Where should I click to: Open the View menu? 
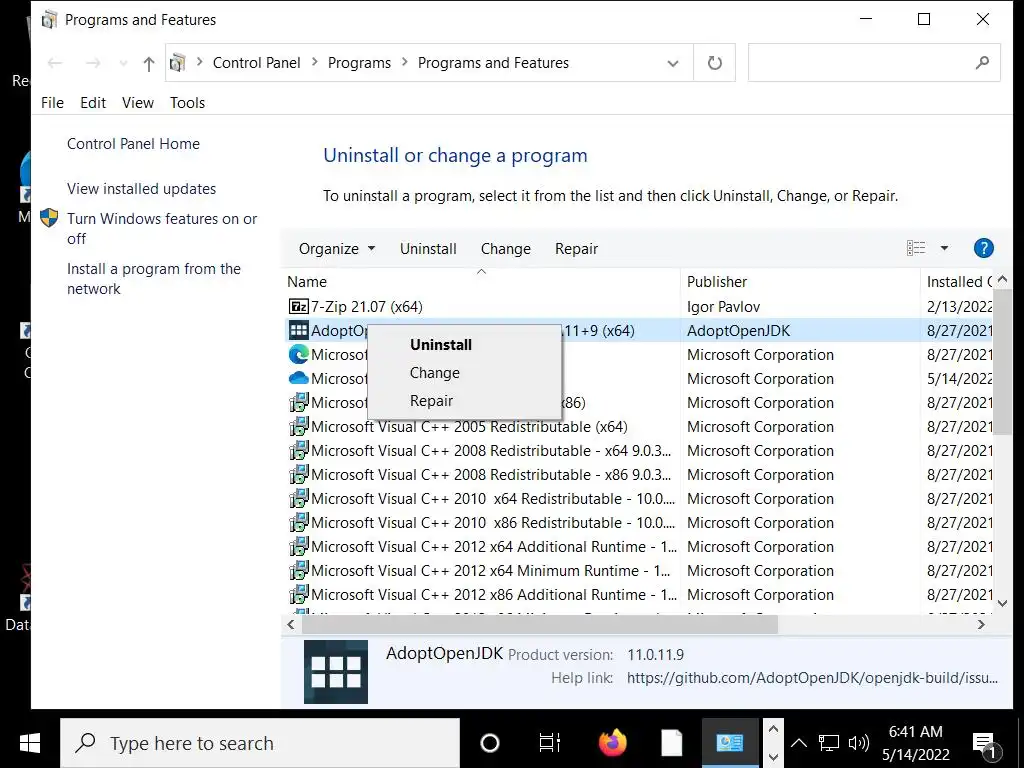(x=138, y=103)
